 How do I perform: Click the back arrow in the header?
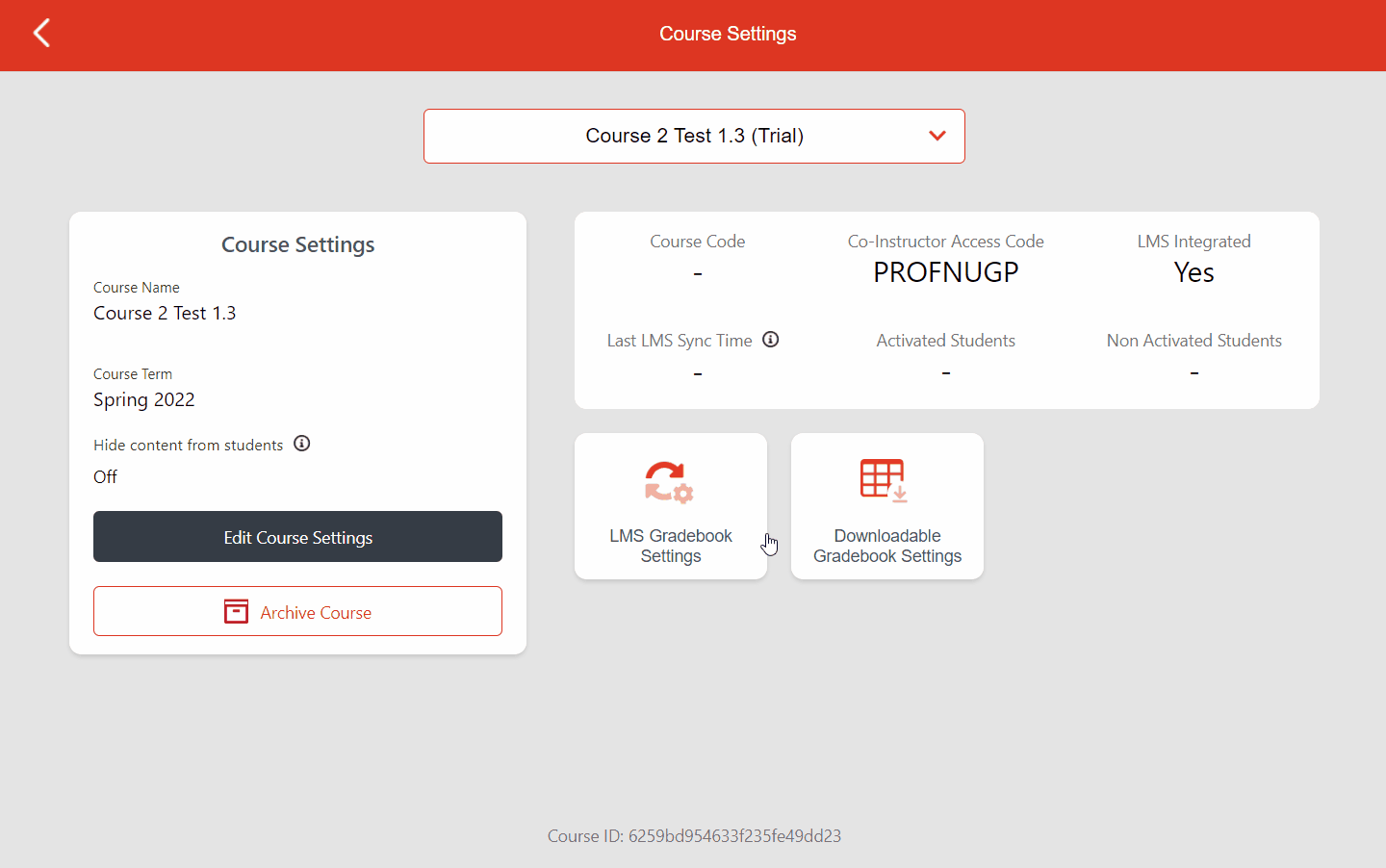pyautogui.click(x=40, y=33)
